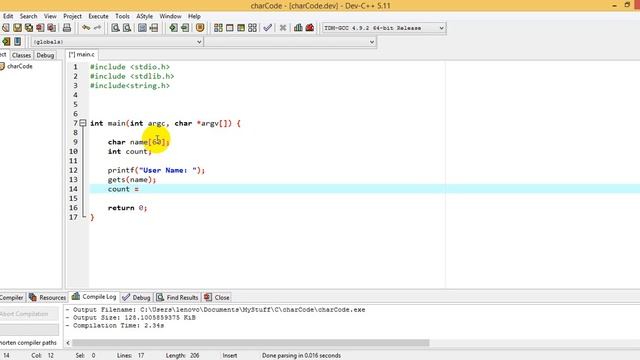Screen dimensions: 640x360
Task: Open the AStyle menu
Action: (x=144, y=16)
